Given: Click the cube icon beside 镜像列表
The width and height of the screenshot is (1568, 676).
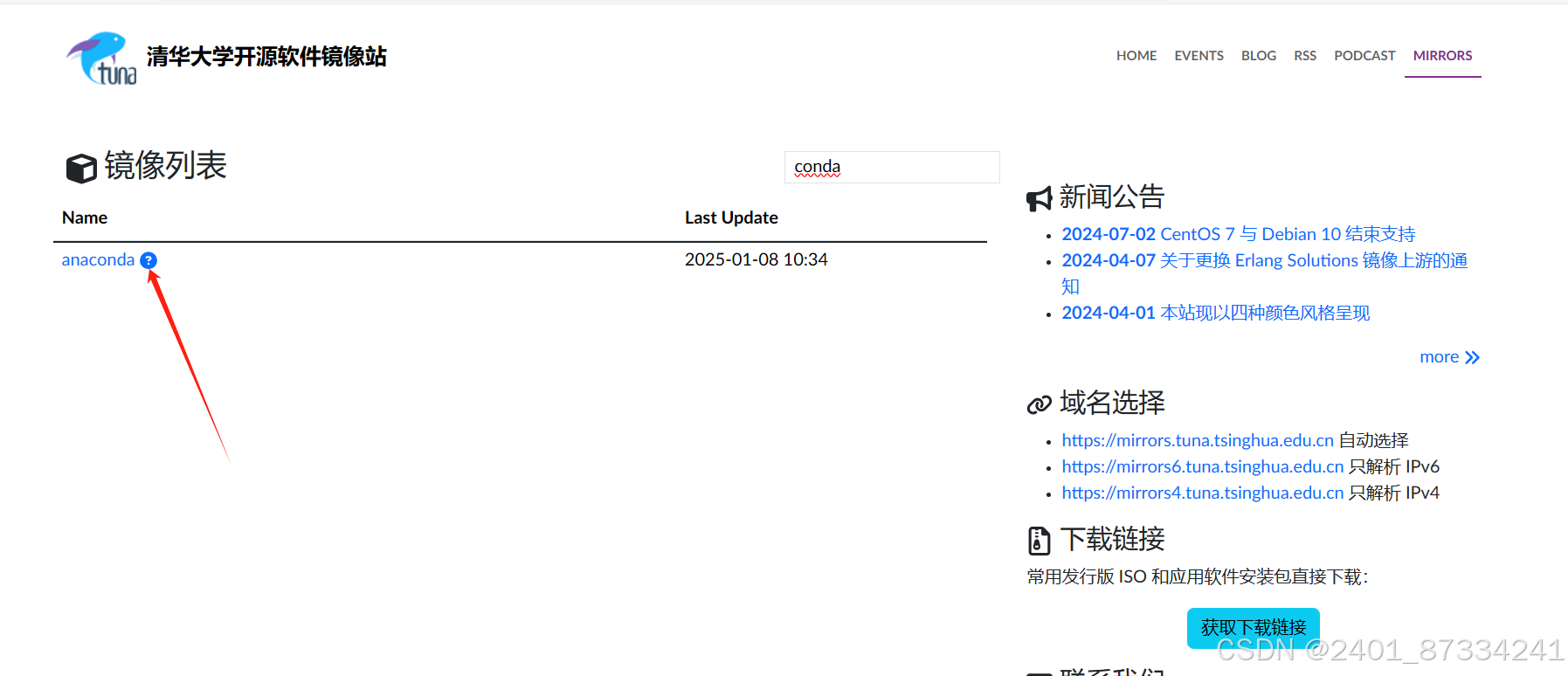Looking at the screenshot, I should [81, 168].
